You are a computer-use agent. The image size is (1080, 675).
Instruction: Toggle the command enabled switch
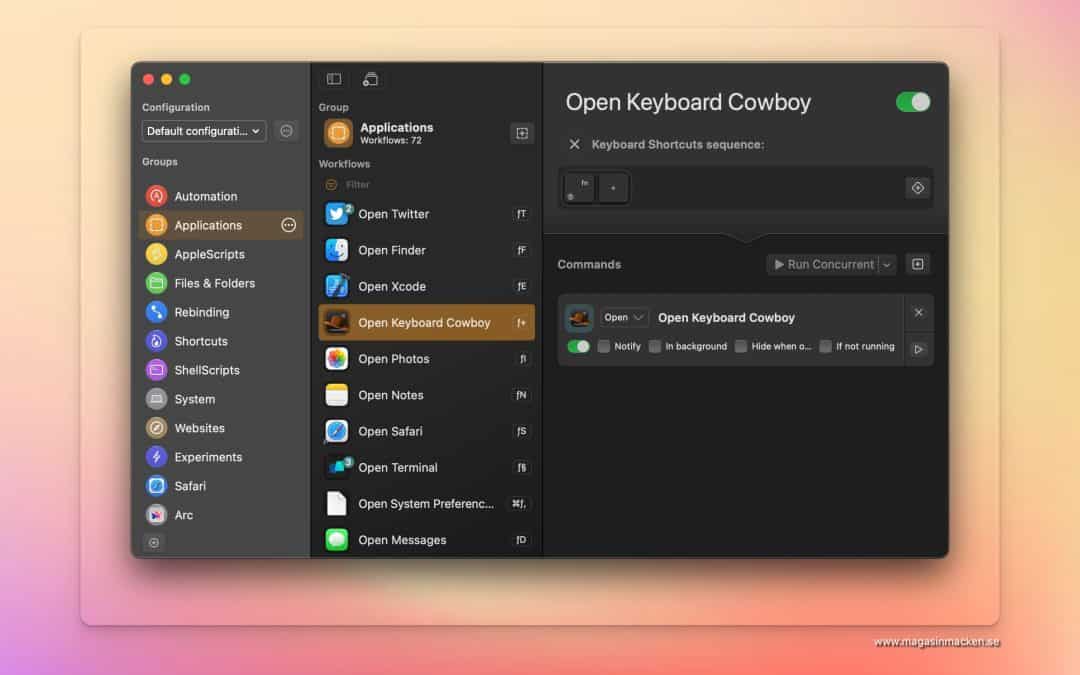click(579, 346)
